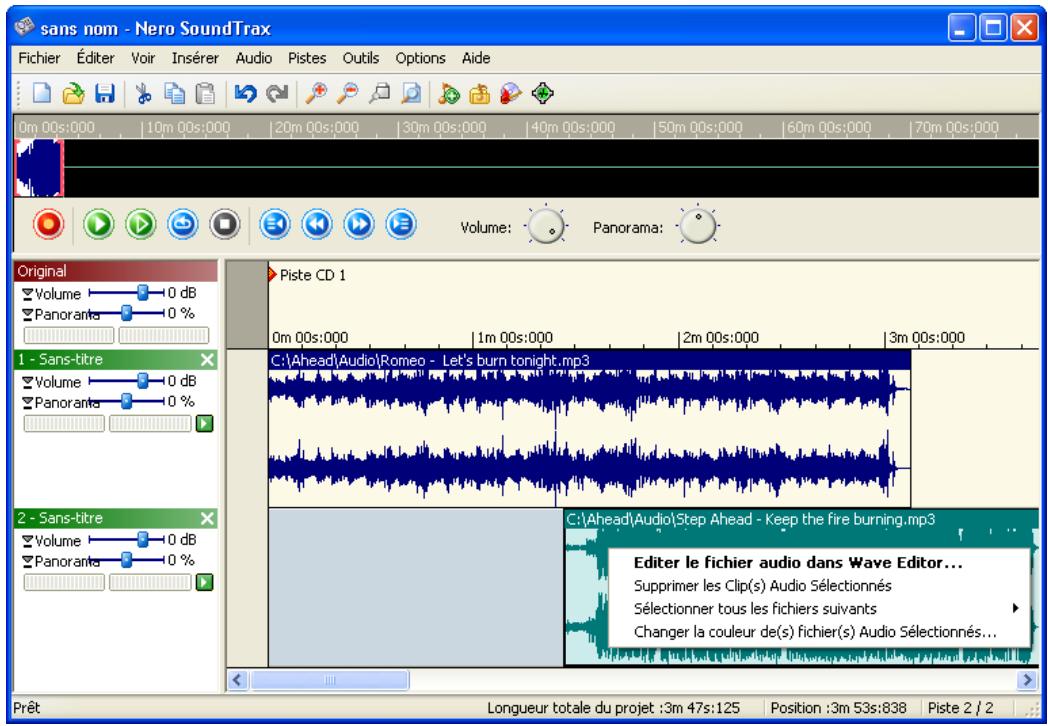This screenshot has width=1048, height=726.
Task: Play the project with the solid green play button
Action: [98, 224]
